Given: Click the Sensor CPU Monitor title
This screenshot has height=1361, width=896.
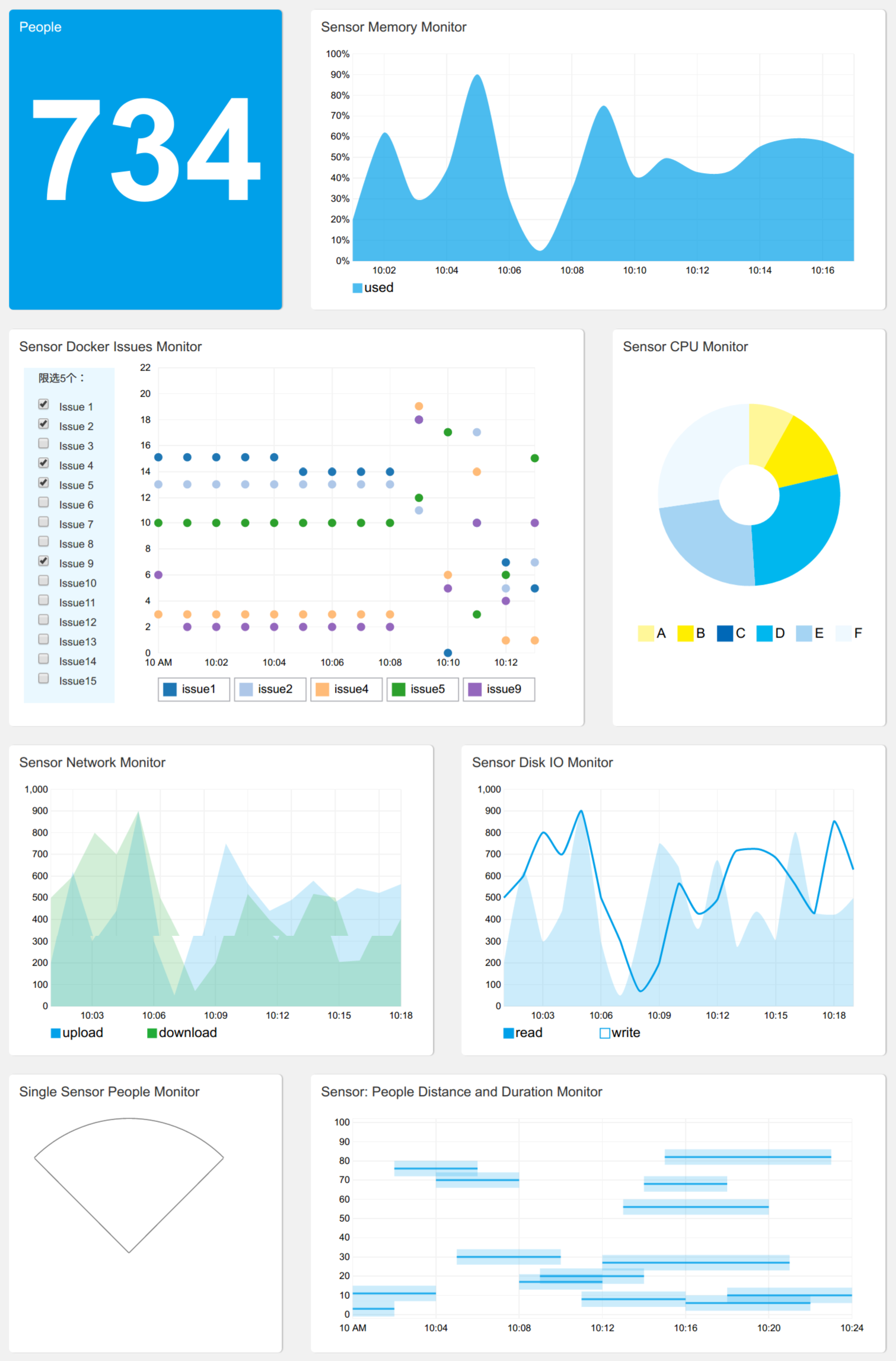Looking at the screenshot, I should click(x=685, y=347).
